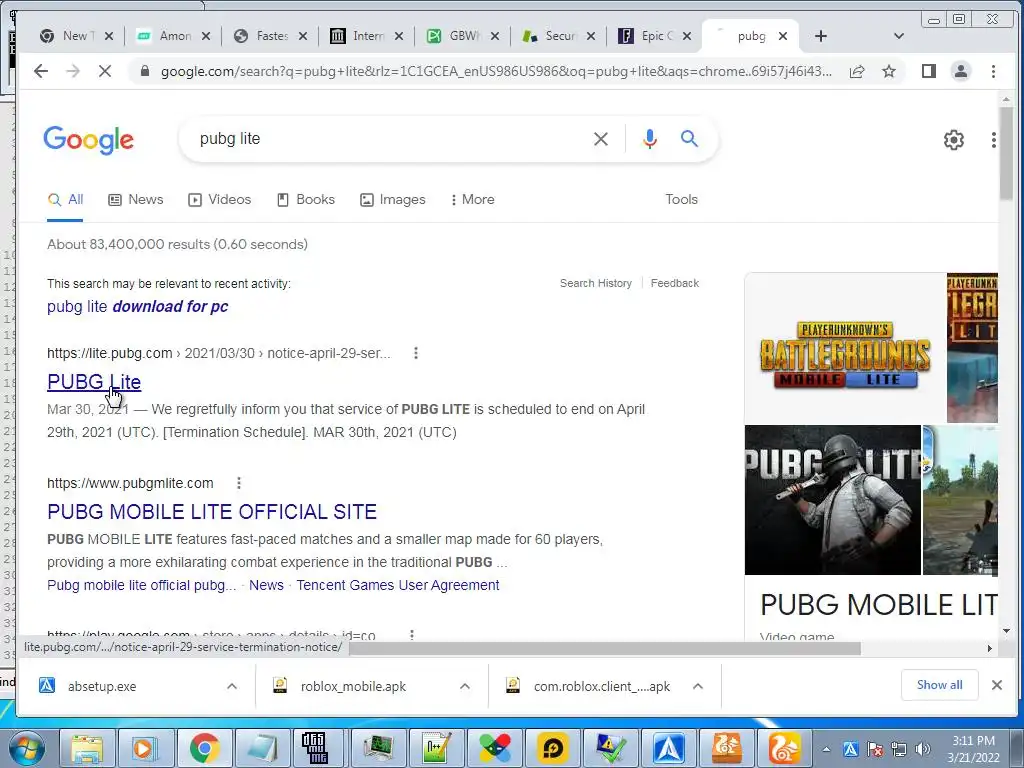Image resolution: width=1024 pixels, height=768 pixels.
Task: Open Google search settings gear
Action: (953, 140)
